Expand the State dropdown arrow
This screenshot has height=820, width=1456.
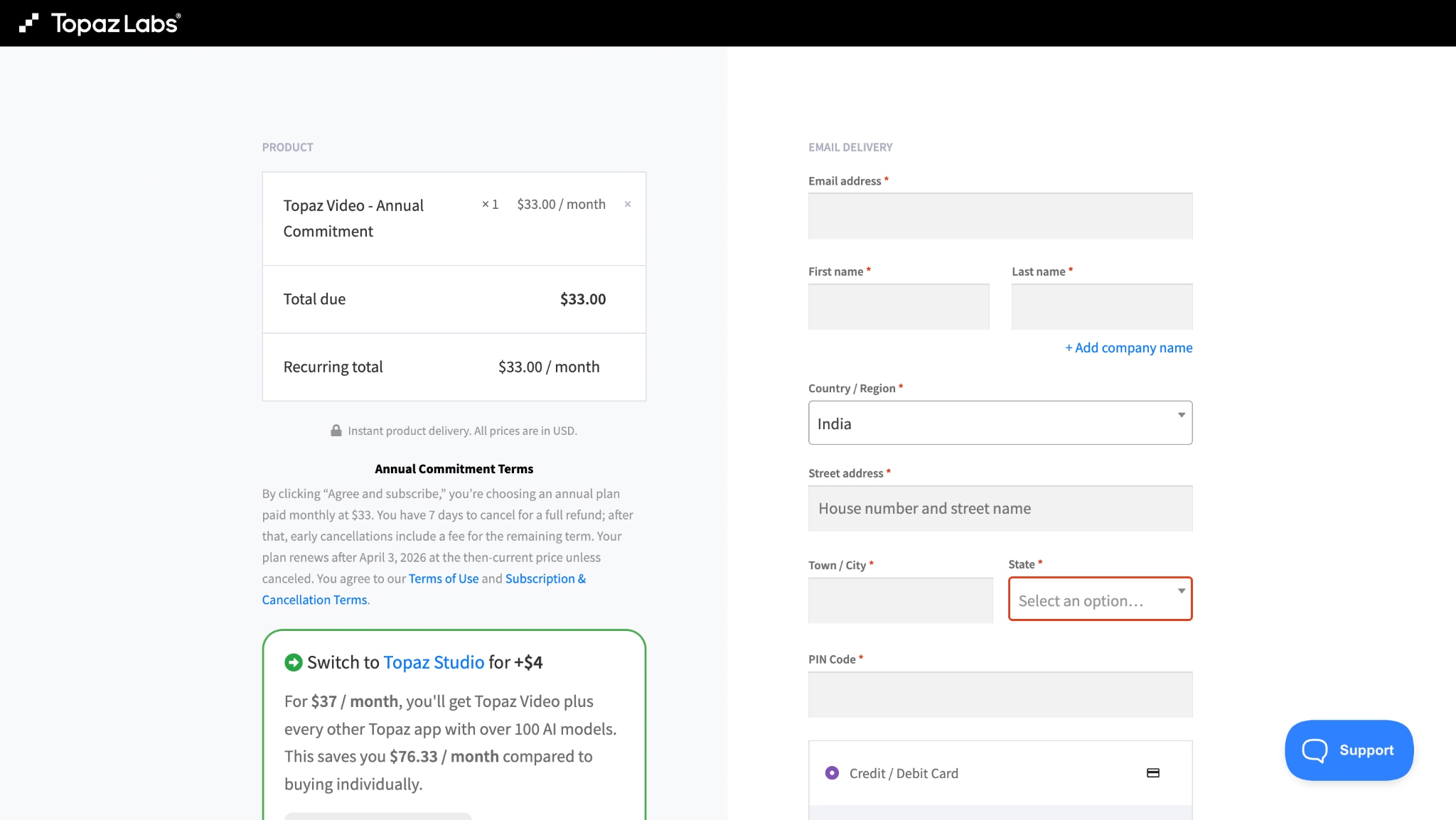1181,590
